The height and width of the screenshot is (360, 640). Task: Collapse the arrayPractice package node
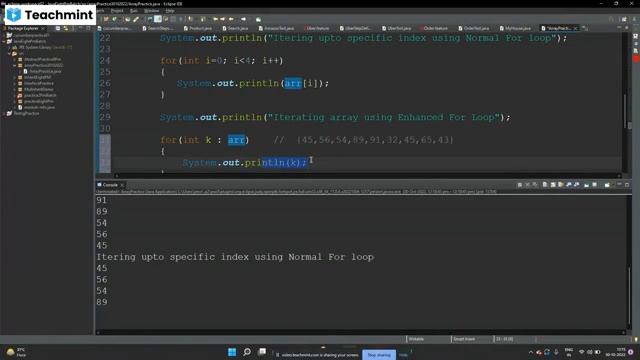15,65
